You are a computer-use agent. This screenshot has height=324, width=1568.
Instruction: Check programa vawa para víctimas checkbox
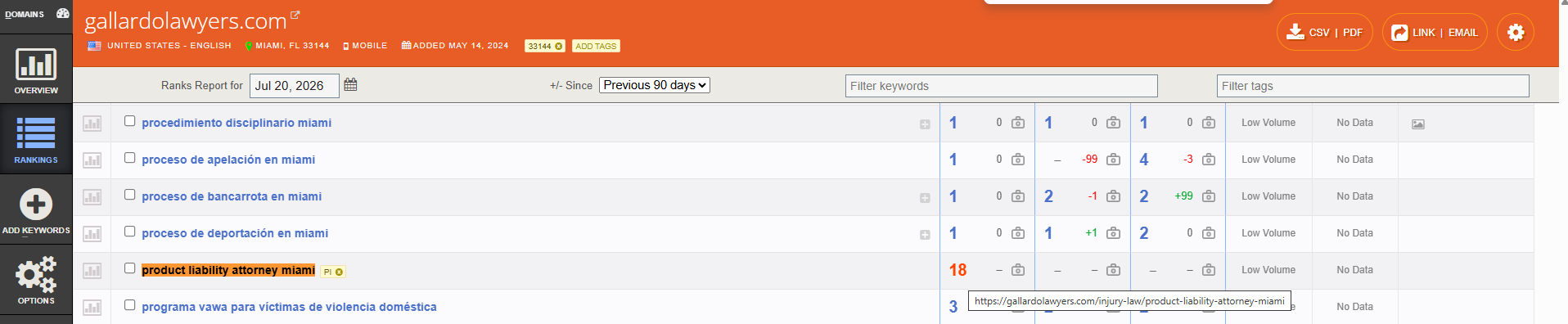(x=129, y=305)
